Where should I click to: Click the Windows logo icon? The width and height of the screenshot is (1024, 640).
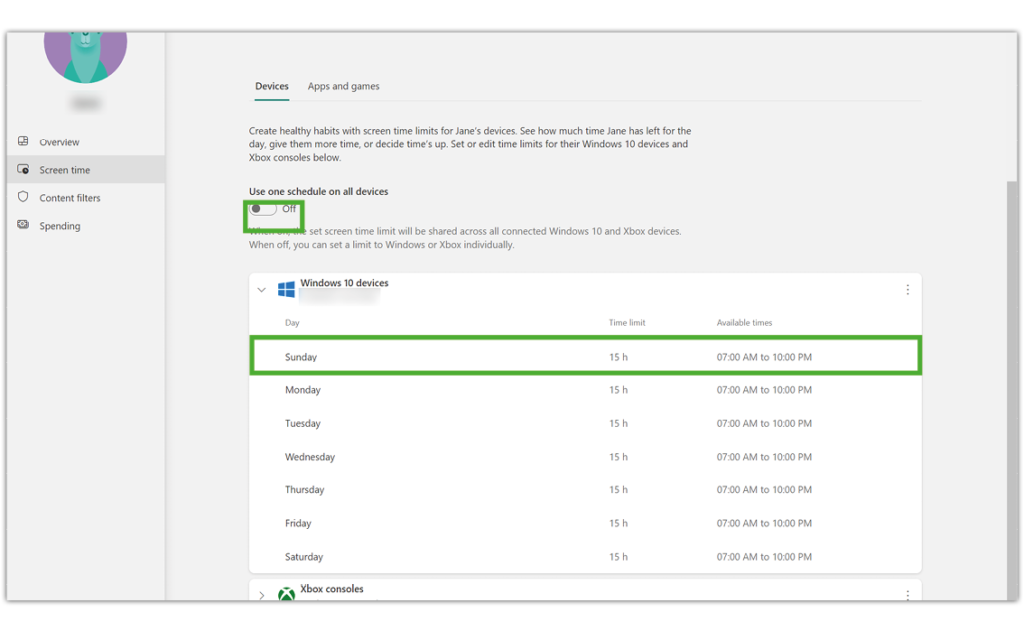coord(286,289)
